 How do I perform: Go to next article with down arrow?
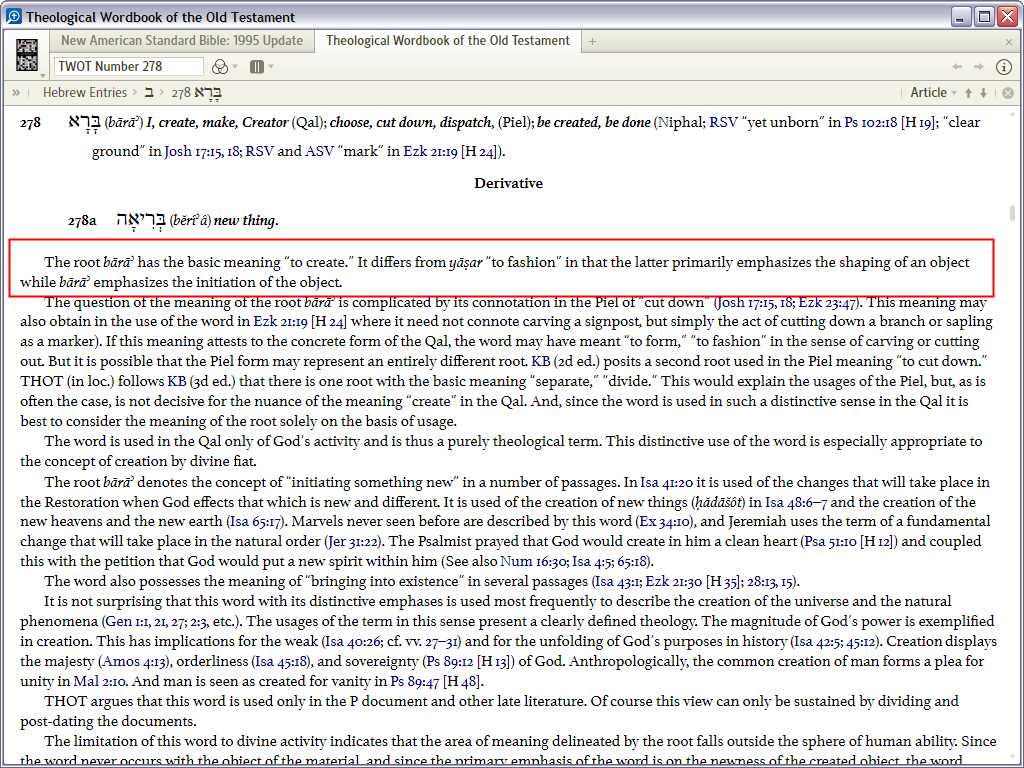point(984,93)
